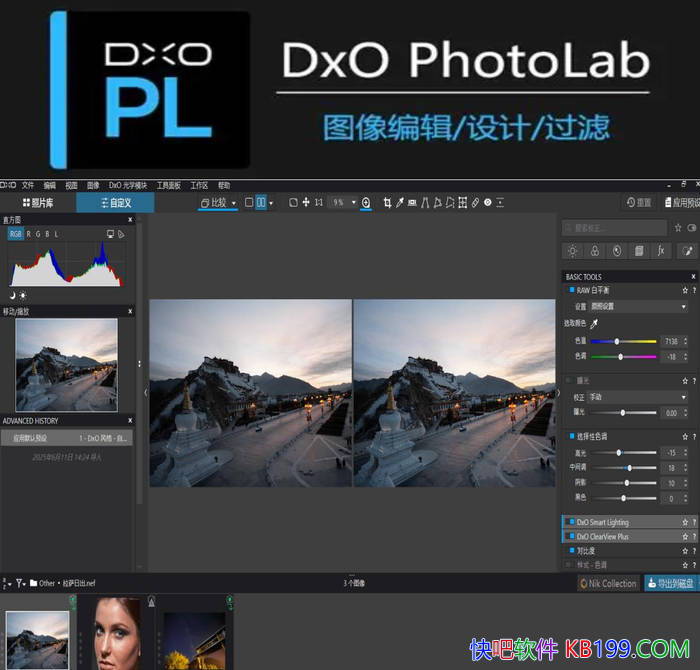700x670 pixels.
Task: Click the Nik Collection button
Action: pos(608,583)
